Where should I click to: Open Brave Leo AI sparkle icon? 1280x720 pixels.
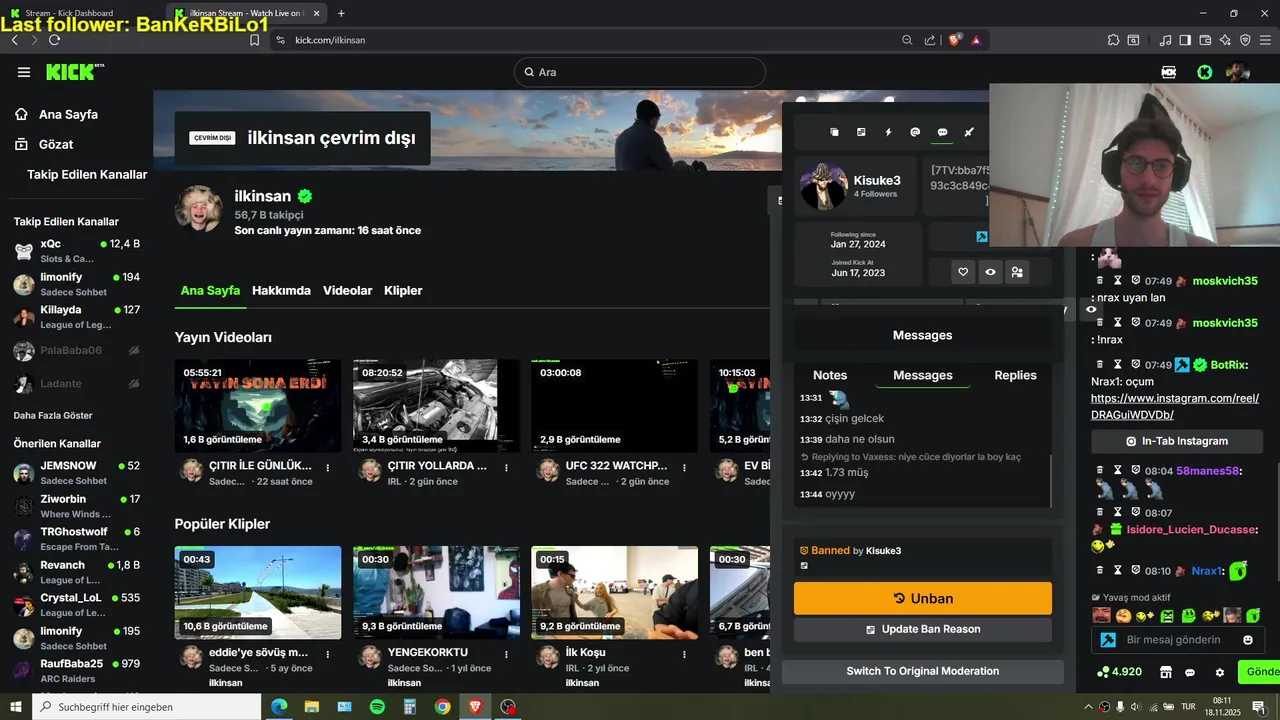pyautogui.click(x=1226, y=40)
